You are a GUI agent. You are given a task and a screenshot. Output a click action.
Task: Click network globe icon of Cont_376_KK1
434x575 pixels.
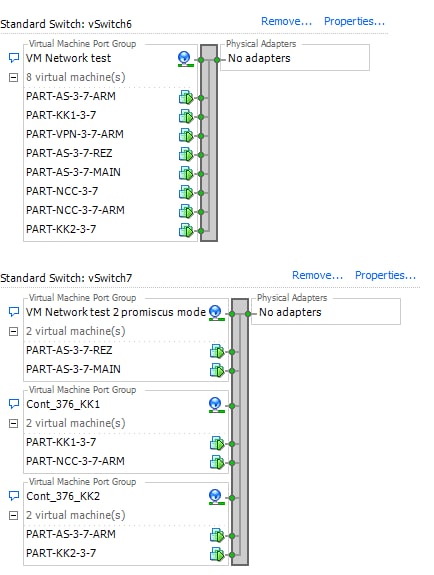216,405
